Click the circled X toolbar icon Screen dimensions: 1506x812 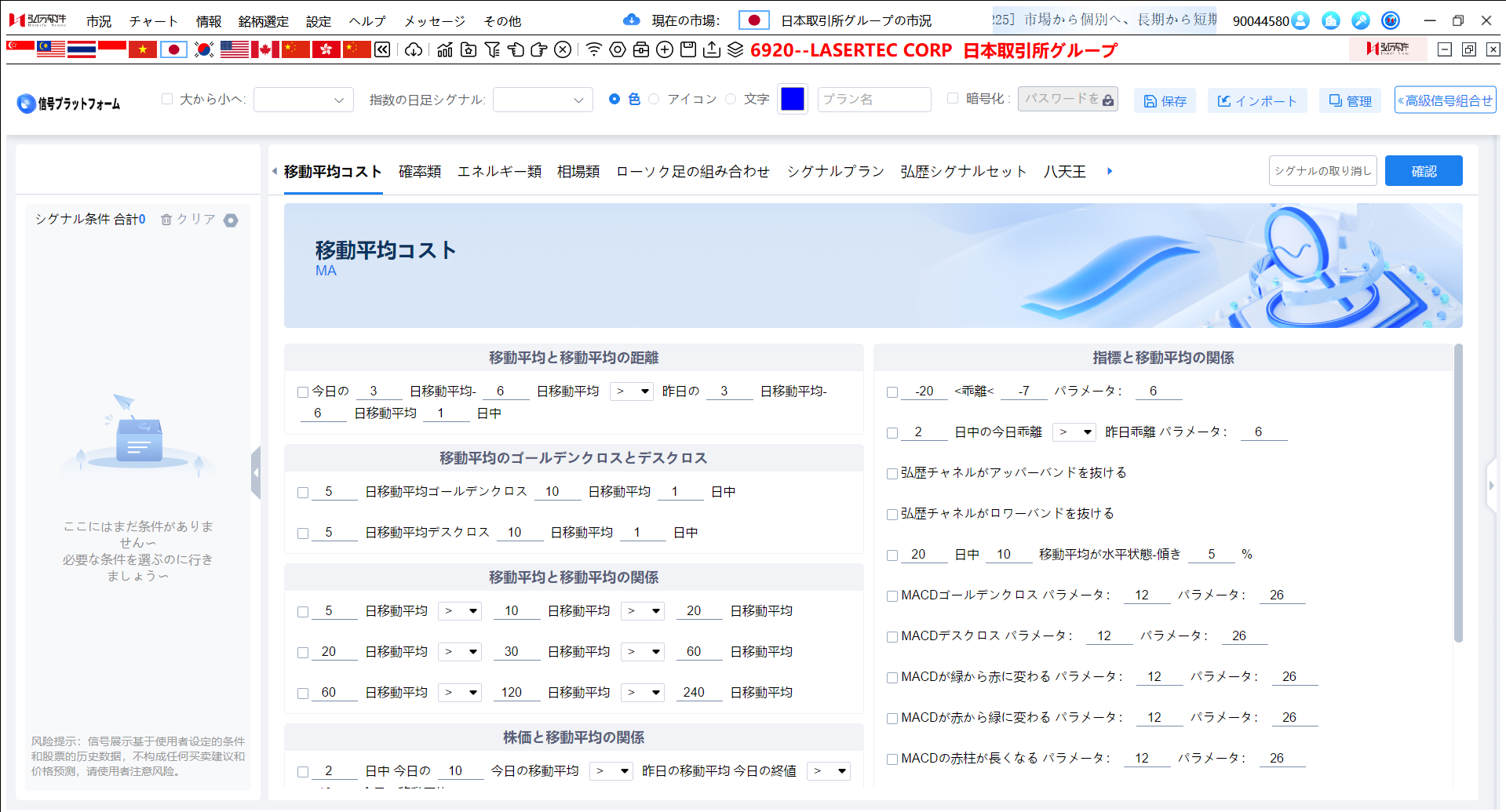coord(563,50)
